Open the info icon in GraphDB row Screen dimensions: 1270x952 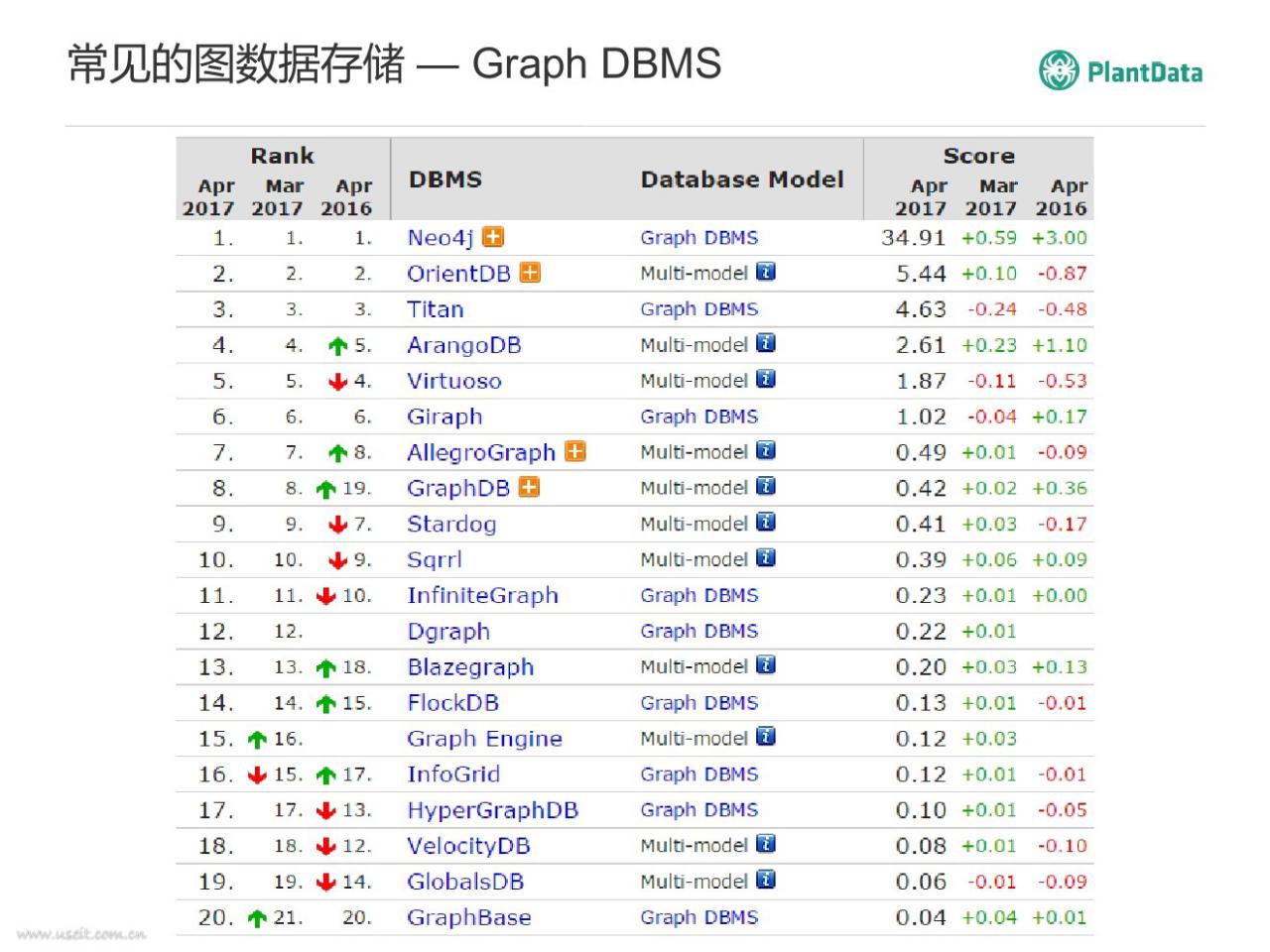tap(766, 486)
